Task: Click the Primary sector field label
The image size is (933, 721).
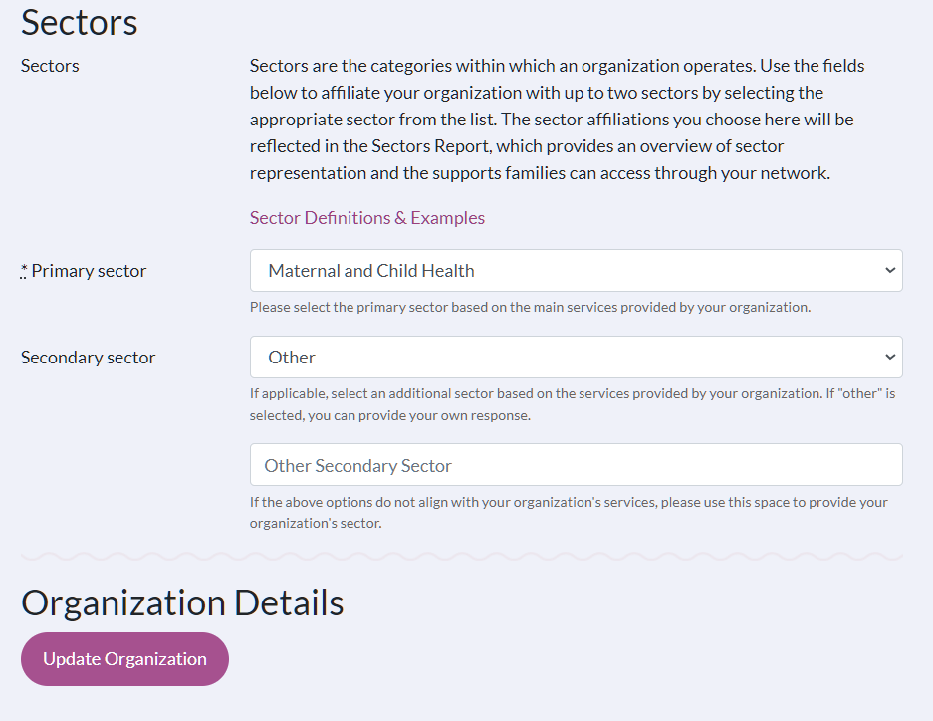Action: tap(89, 271)
